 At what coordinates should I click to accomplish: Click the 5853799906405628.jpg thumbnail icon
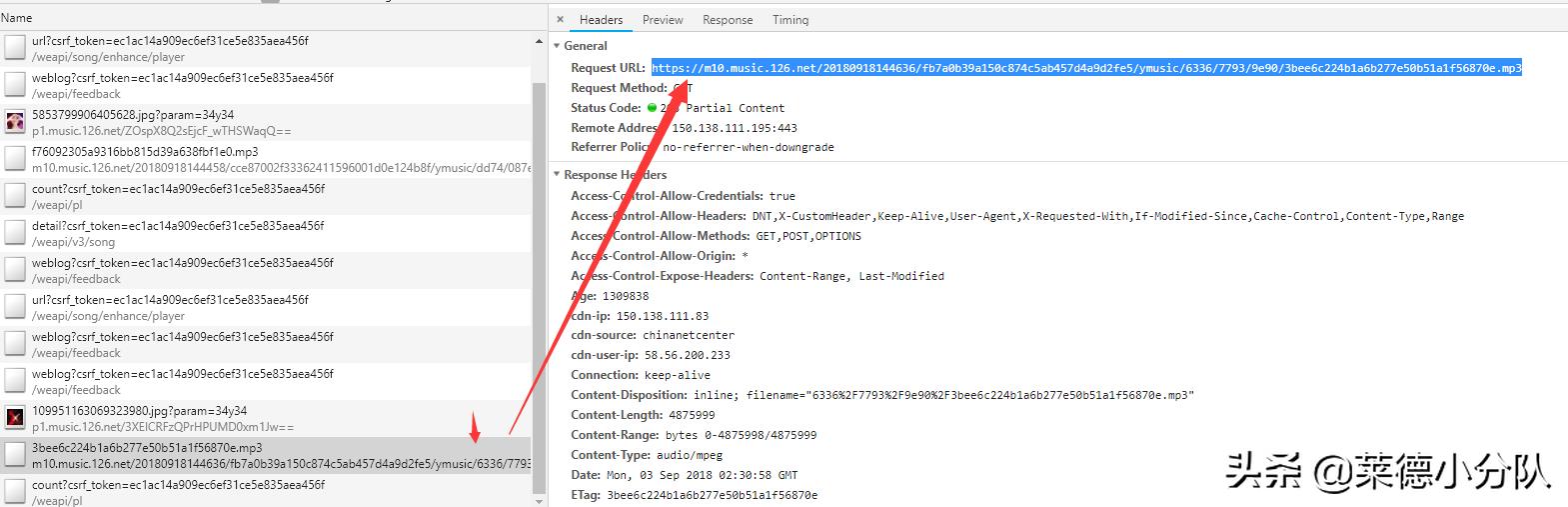coord(15,122)
